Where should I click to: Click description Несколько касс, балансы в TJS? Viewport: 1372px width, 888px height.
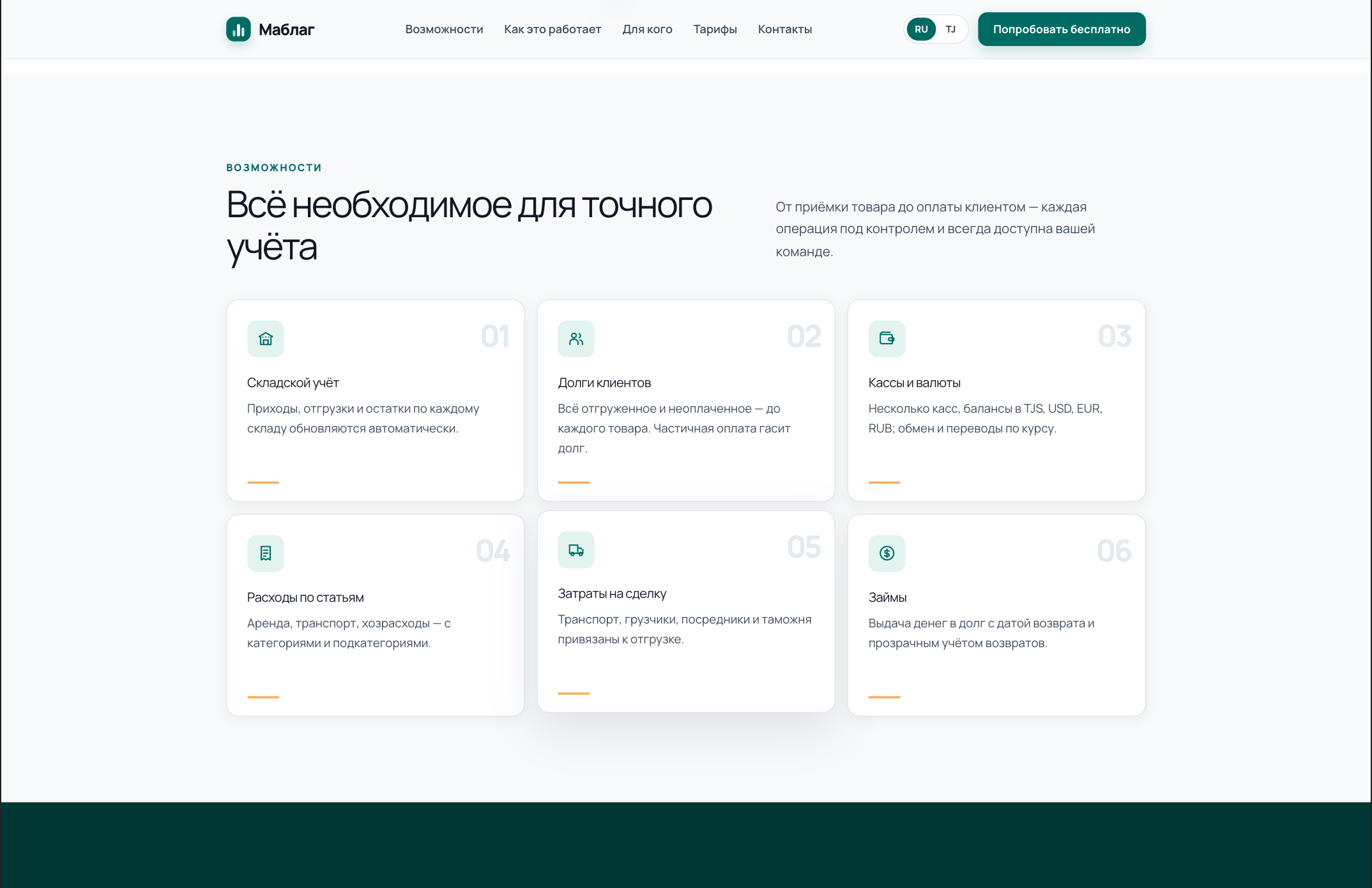(x=985, y=418)
